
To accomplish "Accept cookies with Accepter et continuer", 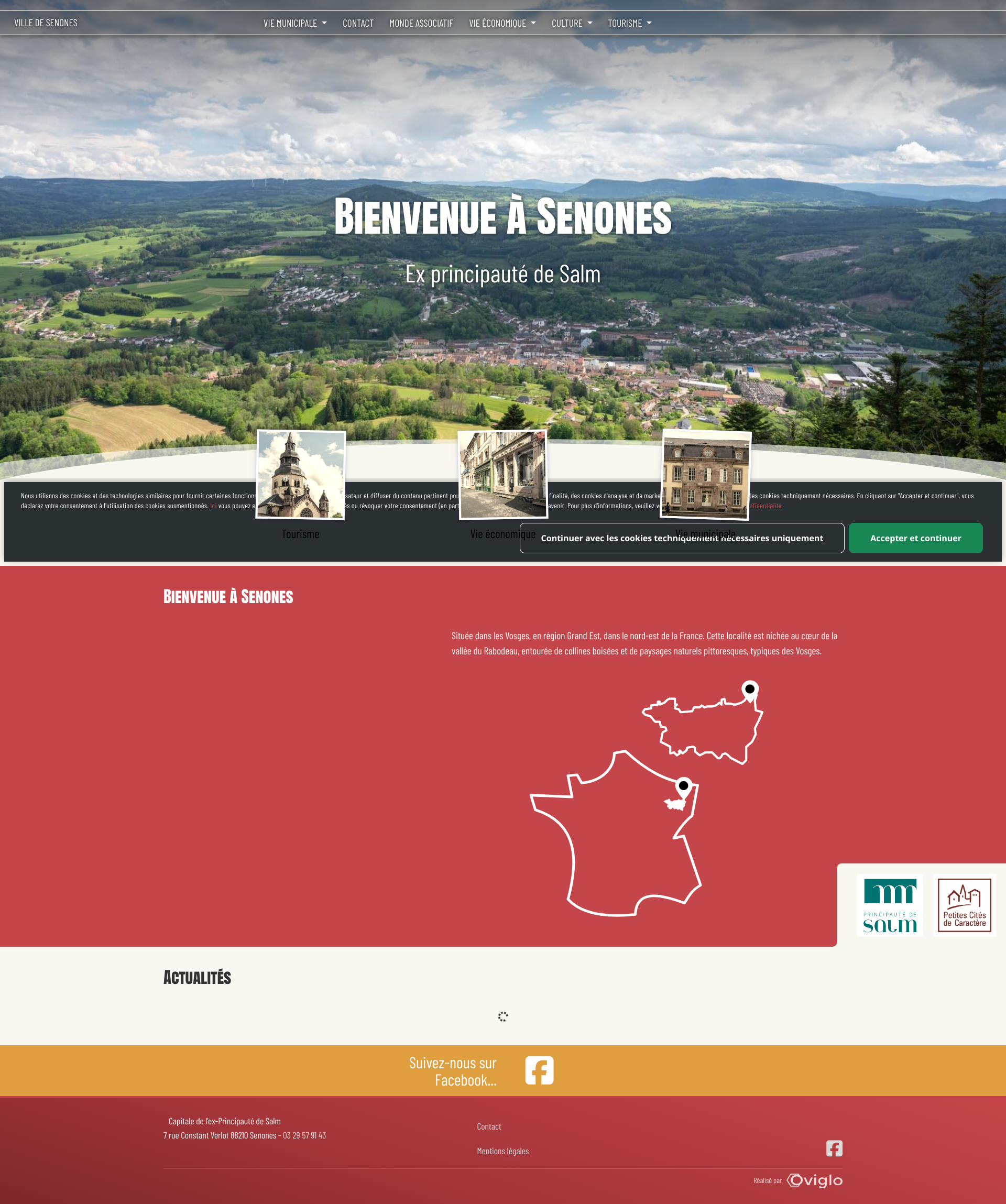I will 915,538.
